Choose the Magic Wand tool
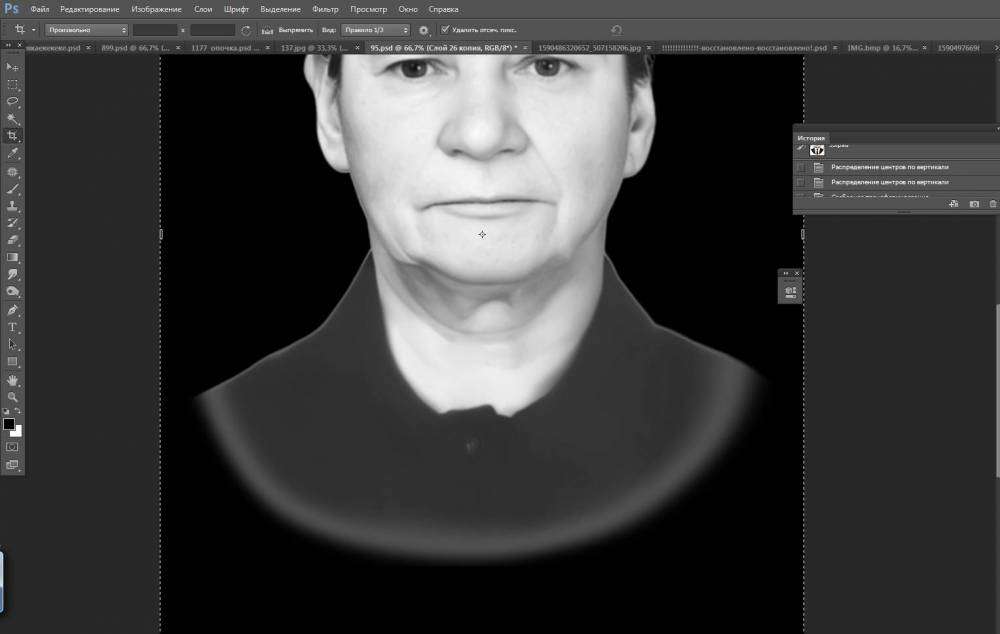Viewport: 1000px width, 634px height. pos(13,119)
